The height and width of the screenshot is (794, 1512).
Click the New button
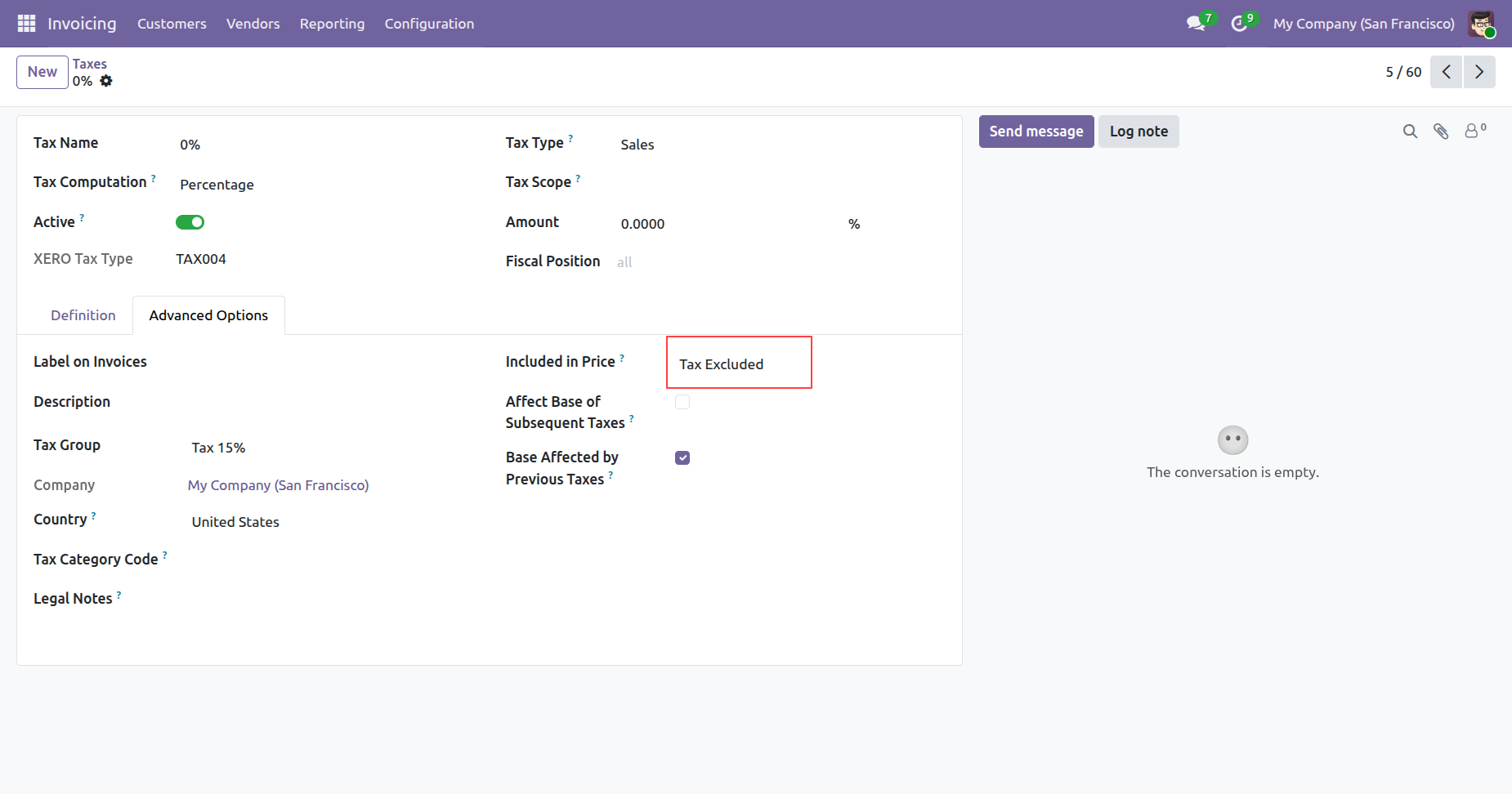(42, 72)
